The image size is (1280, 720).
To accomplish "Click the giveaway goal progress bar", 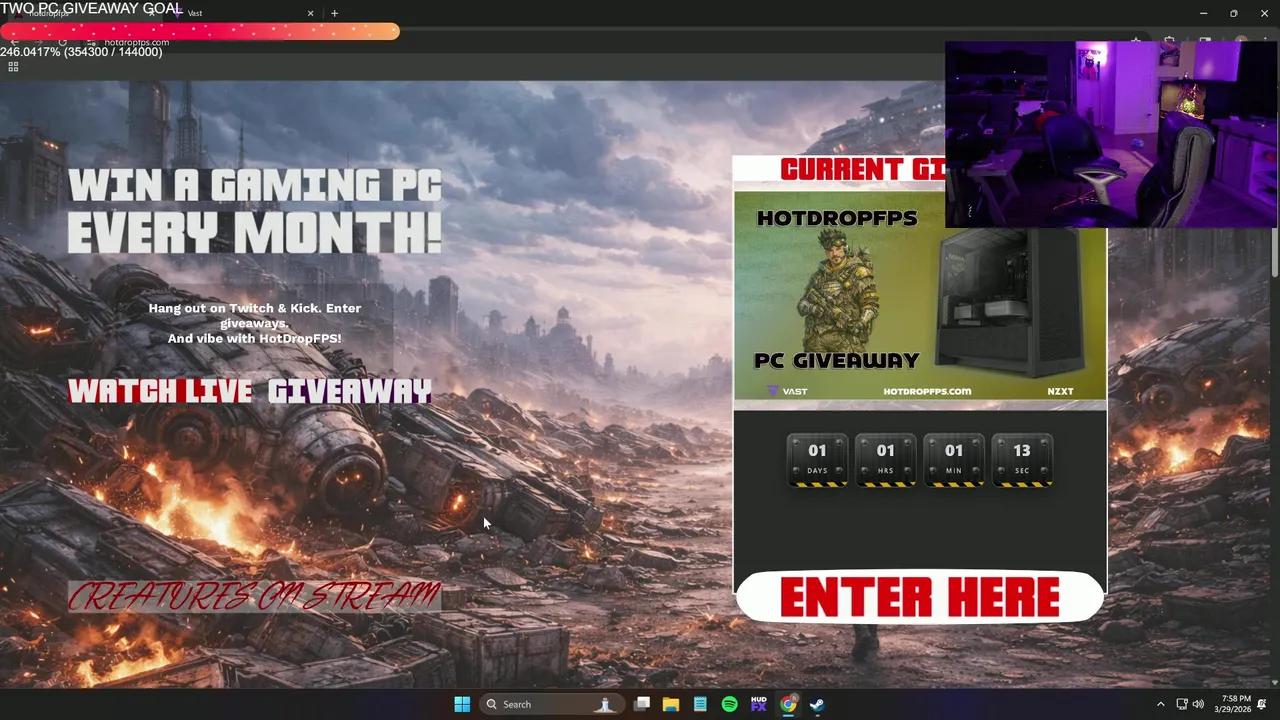I will pos(200,31).
